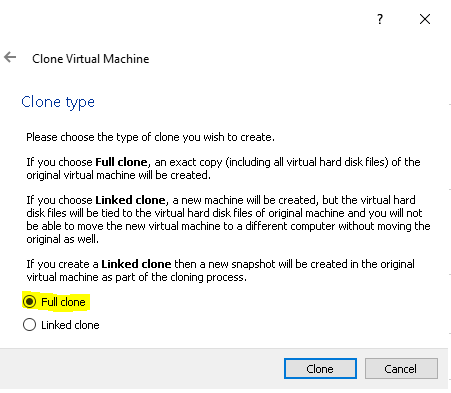Click the 'original as well.' text line
This screenshot has width=451, height=393.
click(62, 239)
